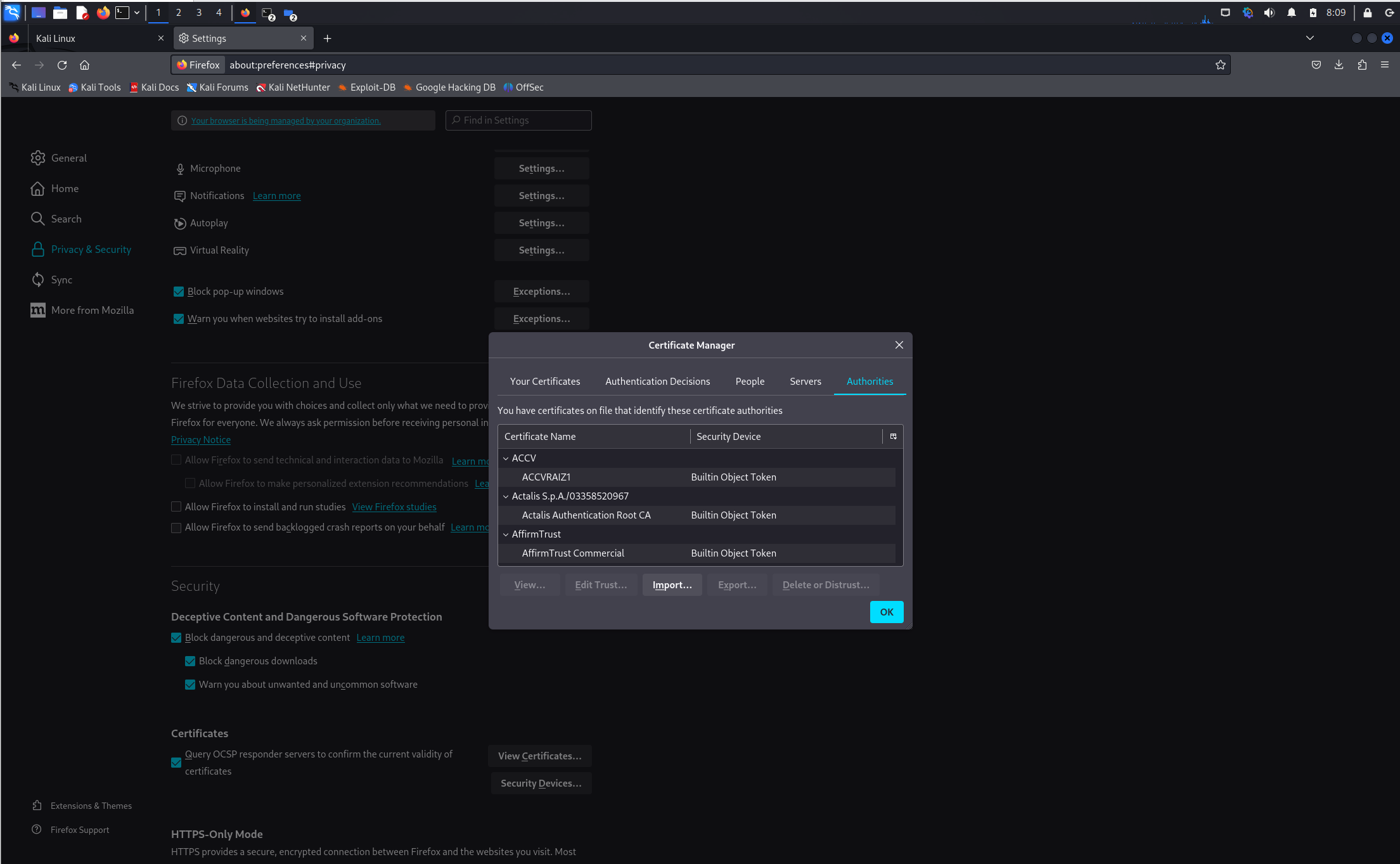Viewport: 1400px width, 864px height.
Task: Open browser managed by organization link
Action: (286, 120)
